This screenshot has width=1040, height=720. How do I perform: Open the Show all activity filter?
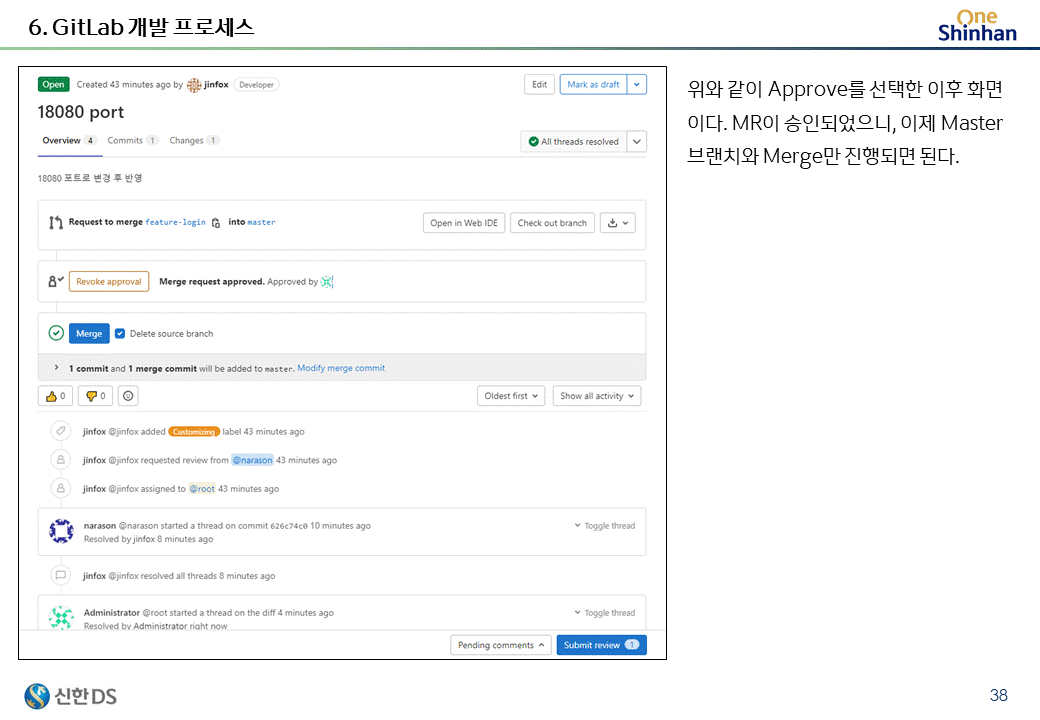597,396
